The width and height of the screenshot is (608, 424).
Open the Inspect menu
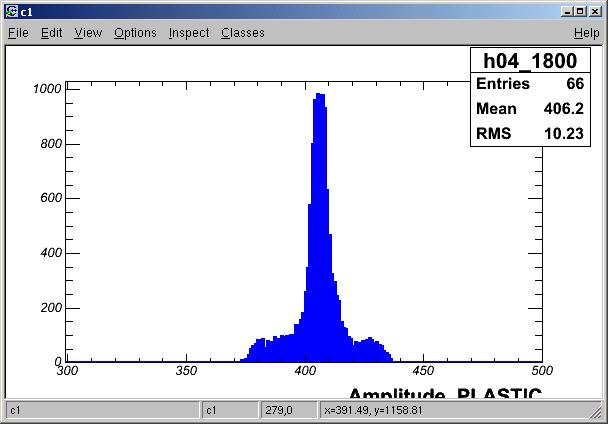click(x=189, y=33)
